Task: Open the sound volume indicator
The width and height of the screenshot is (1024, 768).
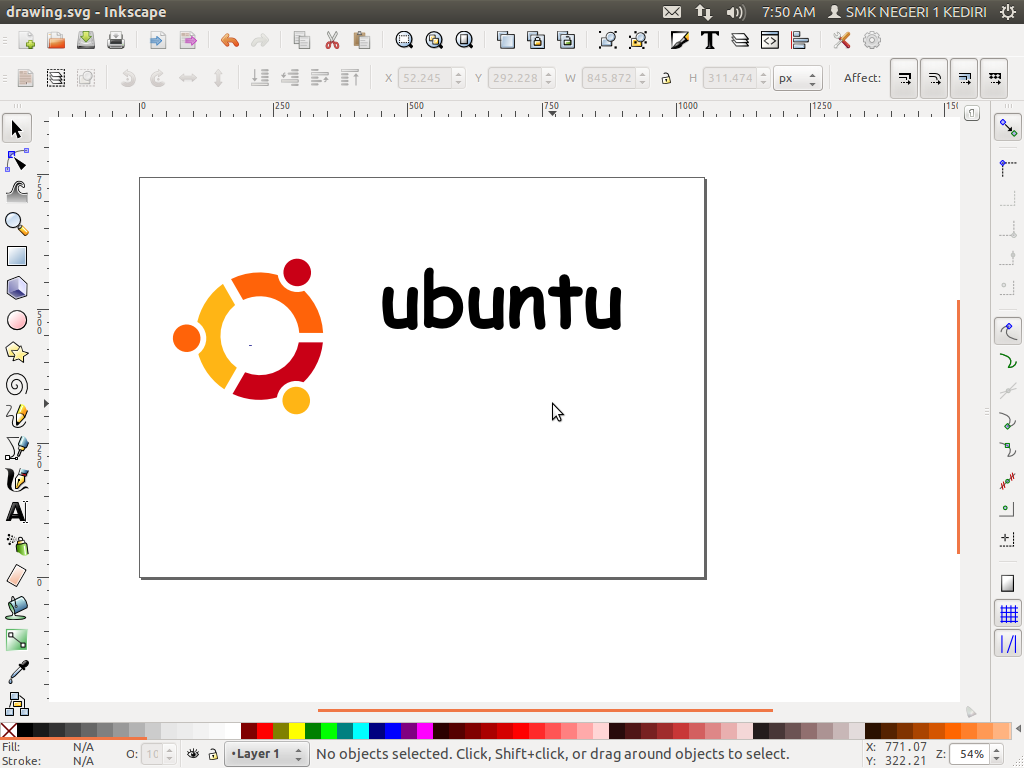Action: [735, 12]
